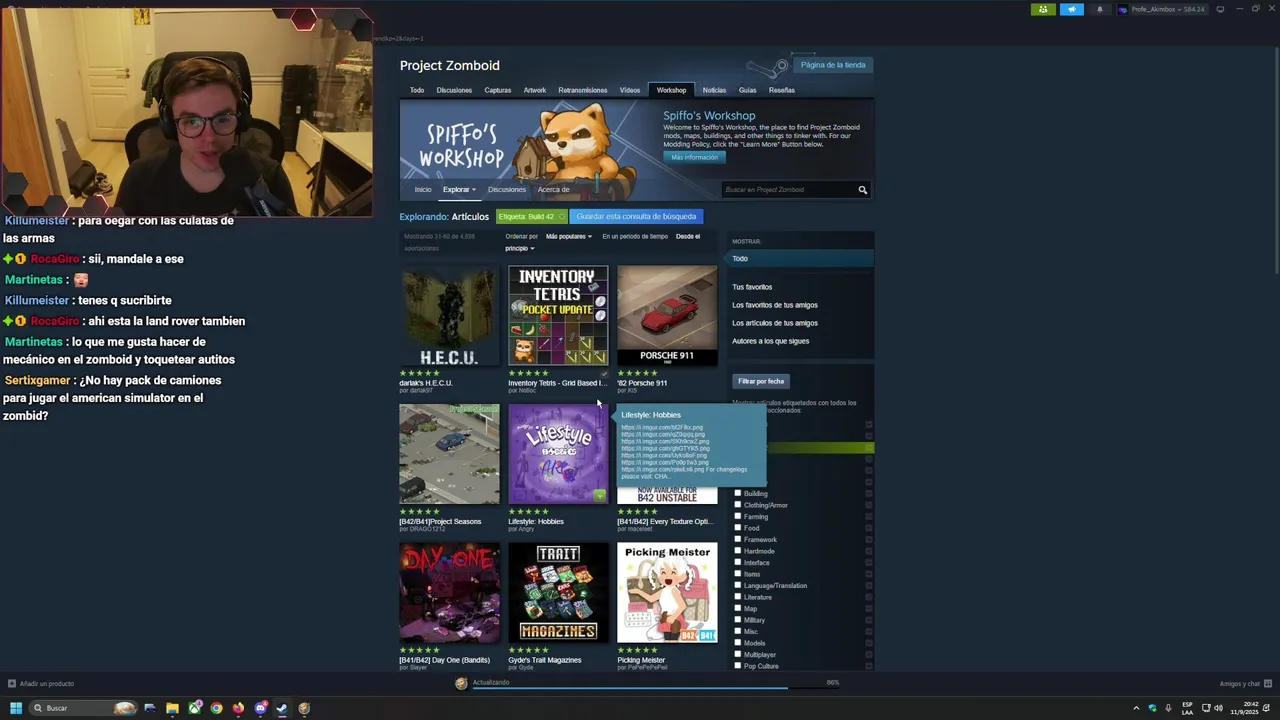This screenshot has height=720, width=1280.
Task: Open the Day One (Bandits) mod thumbnail
Action: click(x=449, y=593)
